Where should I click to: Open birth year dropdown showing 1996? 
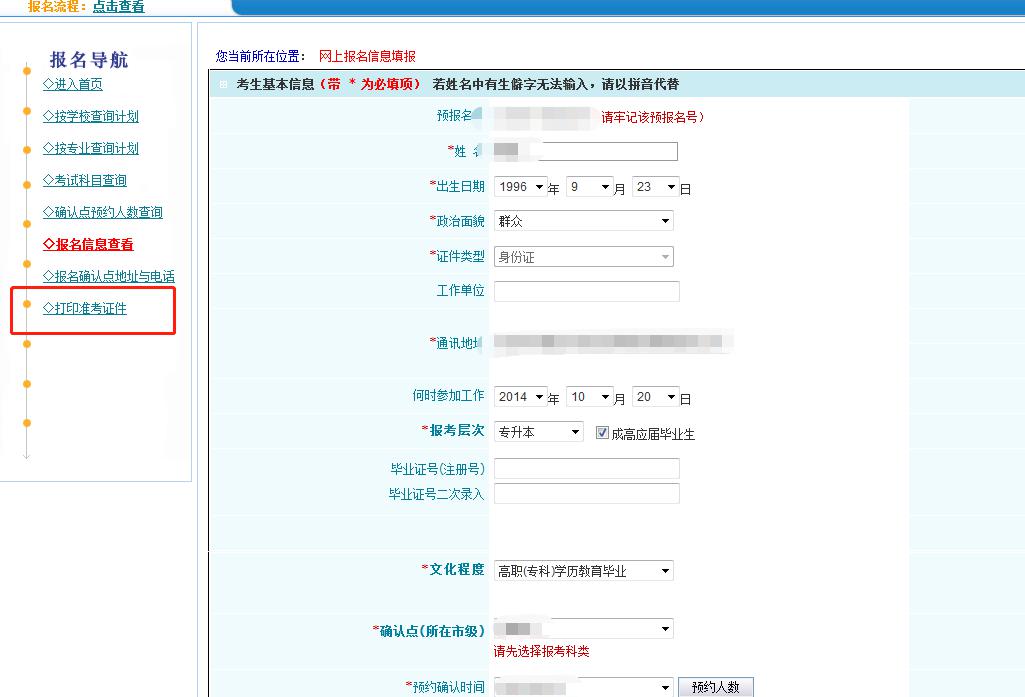[x=520, y=187]
